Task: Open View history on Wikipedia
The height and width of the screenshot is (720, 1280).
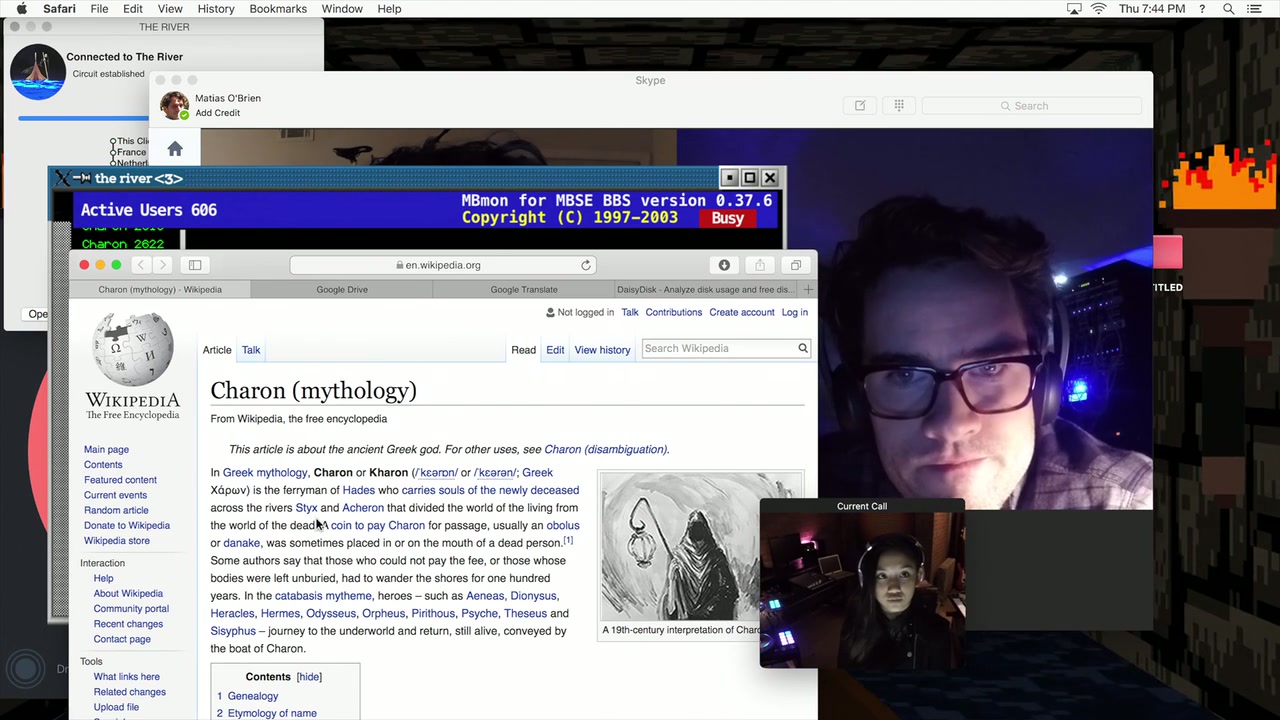Action: [602, 350]
